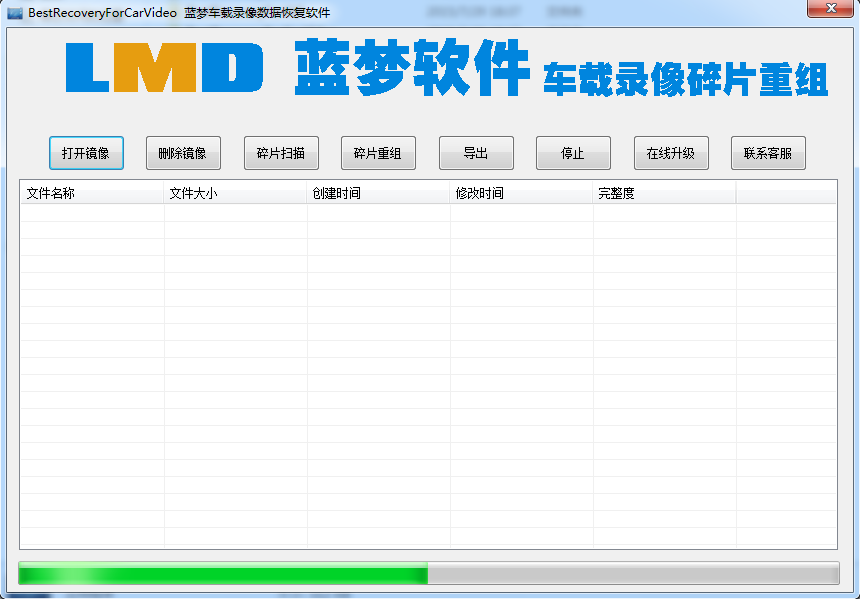Start 碎片扫描 fragment scan

281,153
